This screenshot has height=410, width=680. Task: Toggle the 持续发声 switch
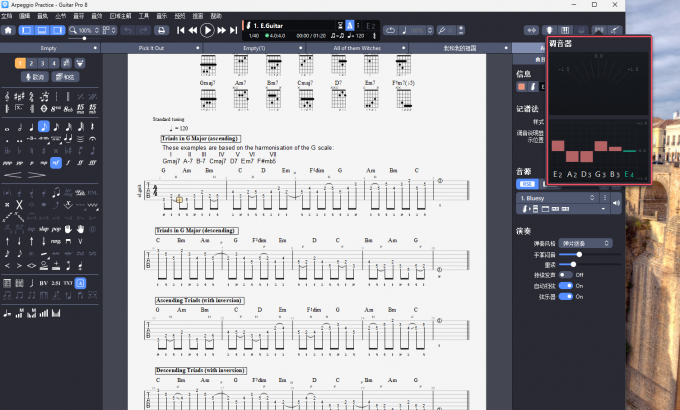(566, 274)
